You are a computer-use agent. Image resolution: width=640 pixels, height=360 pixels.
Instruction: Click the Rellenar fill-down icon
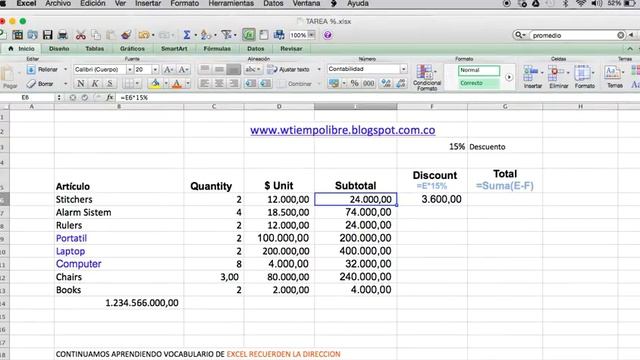(x=31, y=70)
